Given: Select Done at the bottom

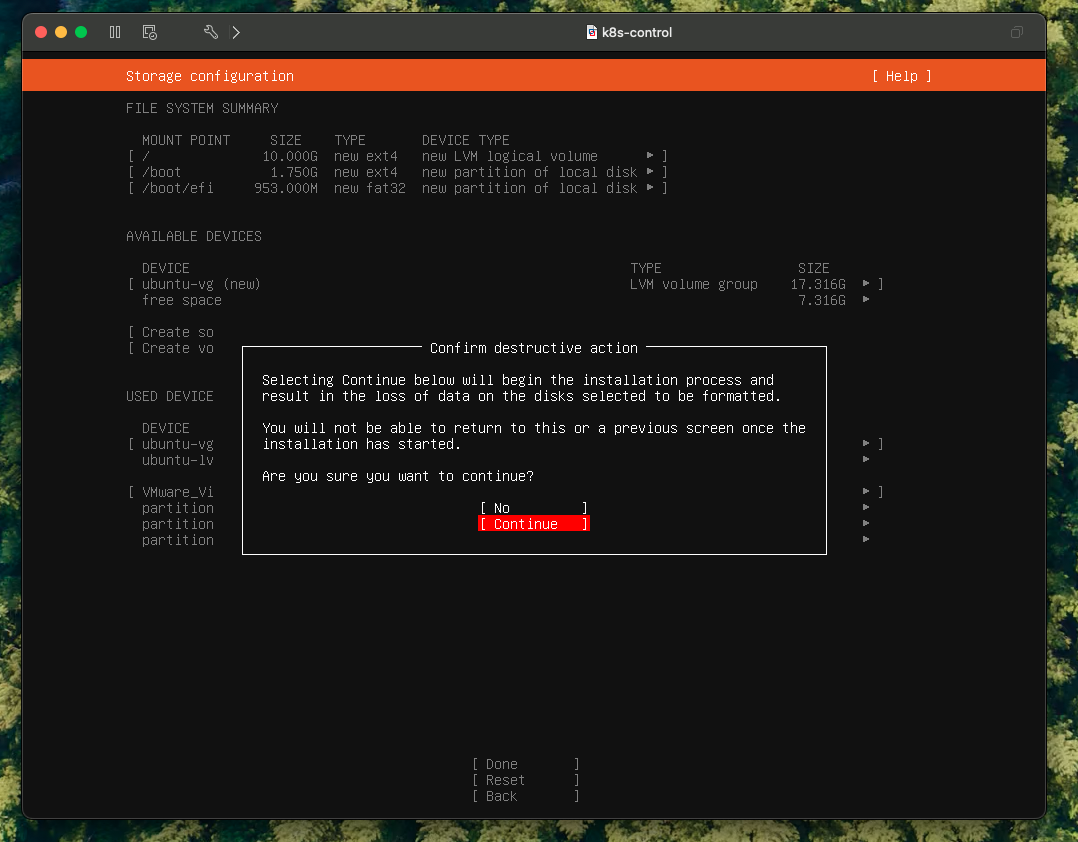Looking at the screenshot, I should [525, 764].
